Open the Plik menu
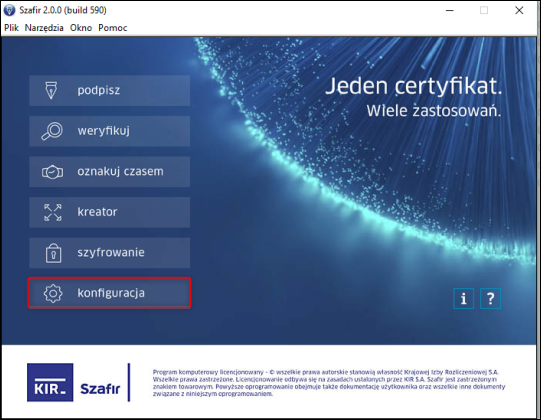 (x=11, y=28)
